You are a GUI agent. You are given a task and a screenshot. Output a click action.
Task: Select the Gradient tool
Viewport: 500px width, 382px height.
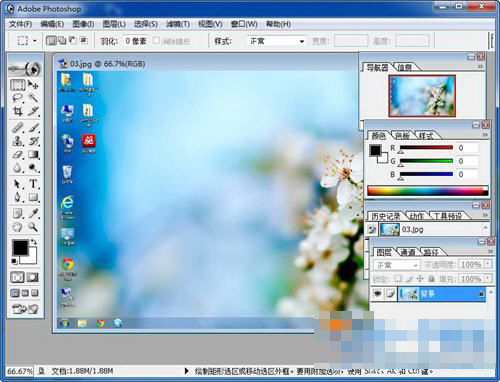tap(33, 154)
